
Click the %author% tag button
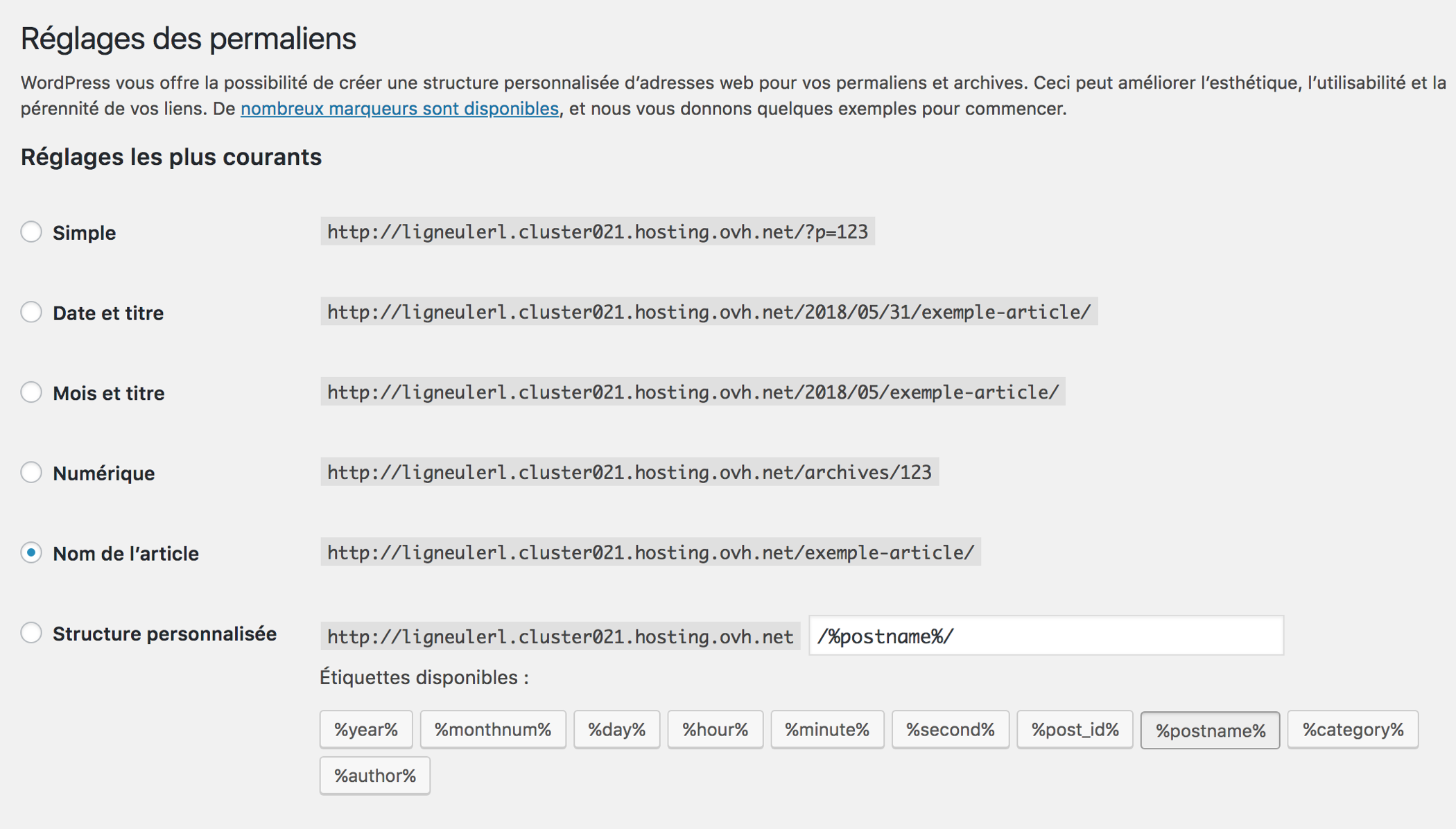coord(374,776)
